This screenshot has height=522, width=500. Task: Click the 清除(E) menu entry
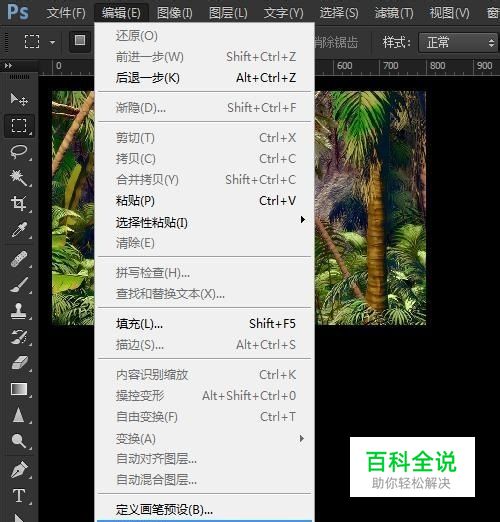point(205,243)
